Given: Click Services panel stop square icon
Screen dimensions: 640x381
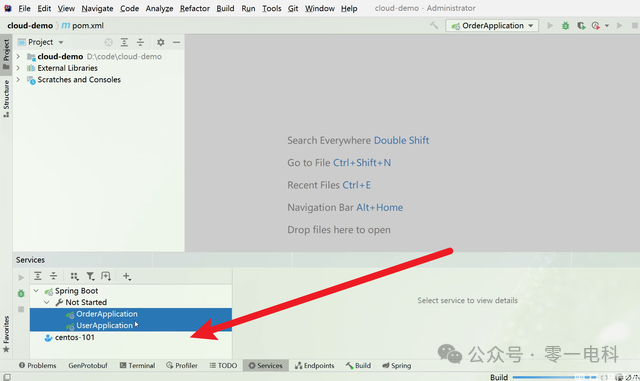Looking at the screenshot, I should point(21,309).
